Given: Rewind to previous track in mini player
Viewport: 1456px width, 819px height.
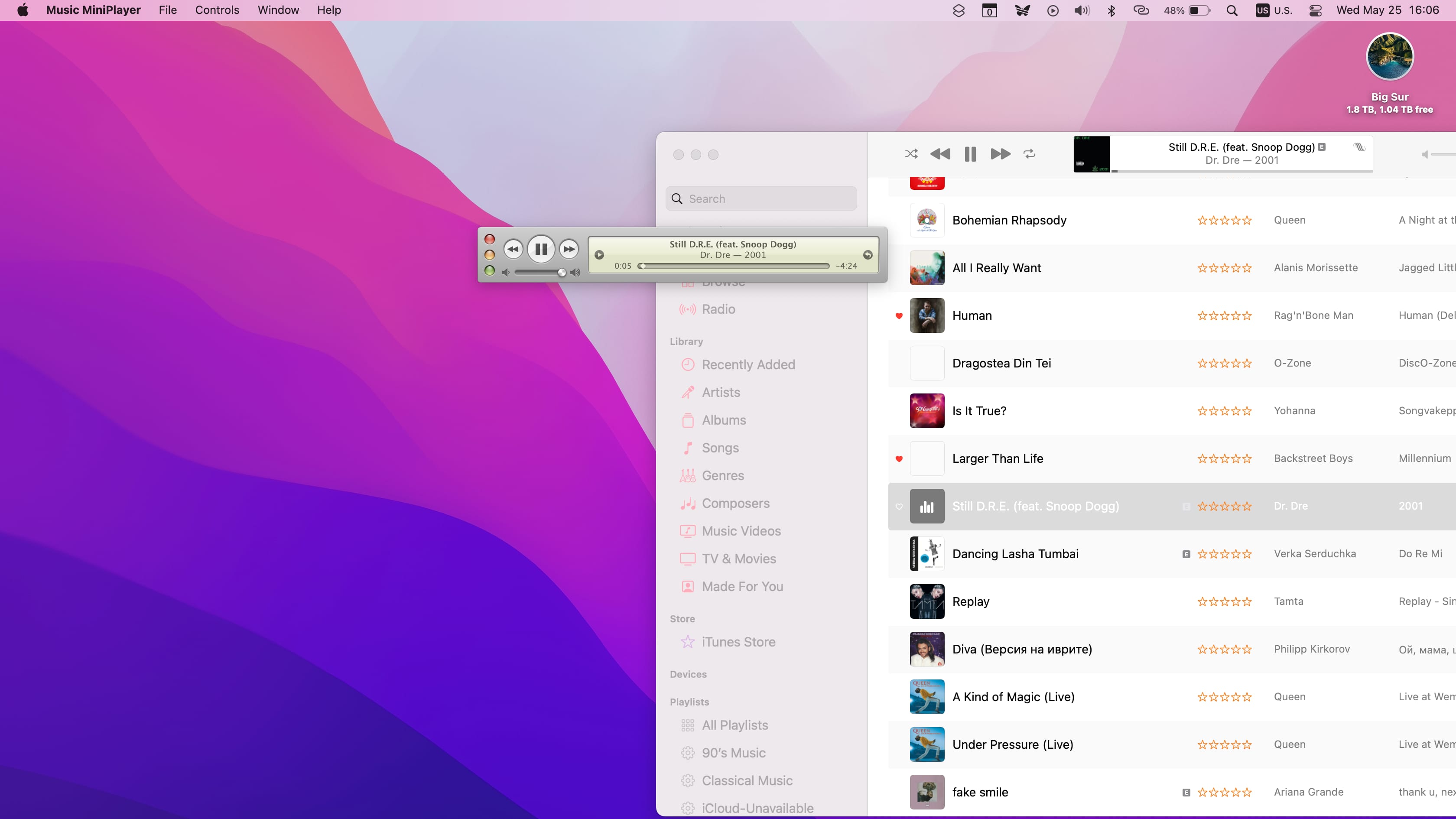Looking at the screenshot, I should coord(513,249).
